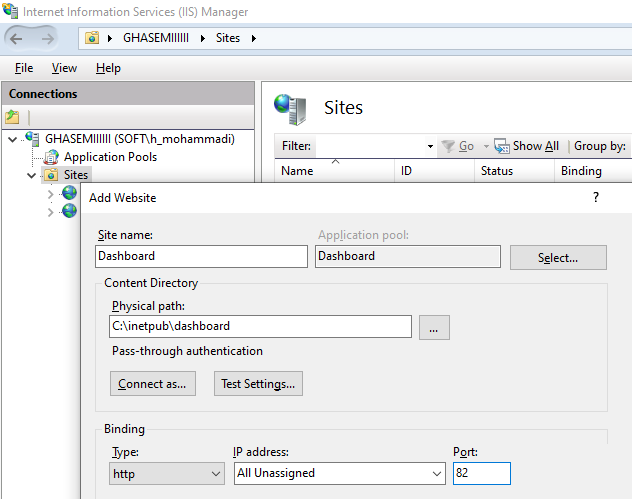Click the GHASEMIIIIIII server node icon
The width and height of the screenshot is (632, 499).
(x=32, y=139)
